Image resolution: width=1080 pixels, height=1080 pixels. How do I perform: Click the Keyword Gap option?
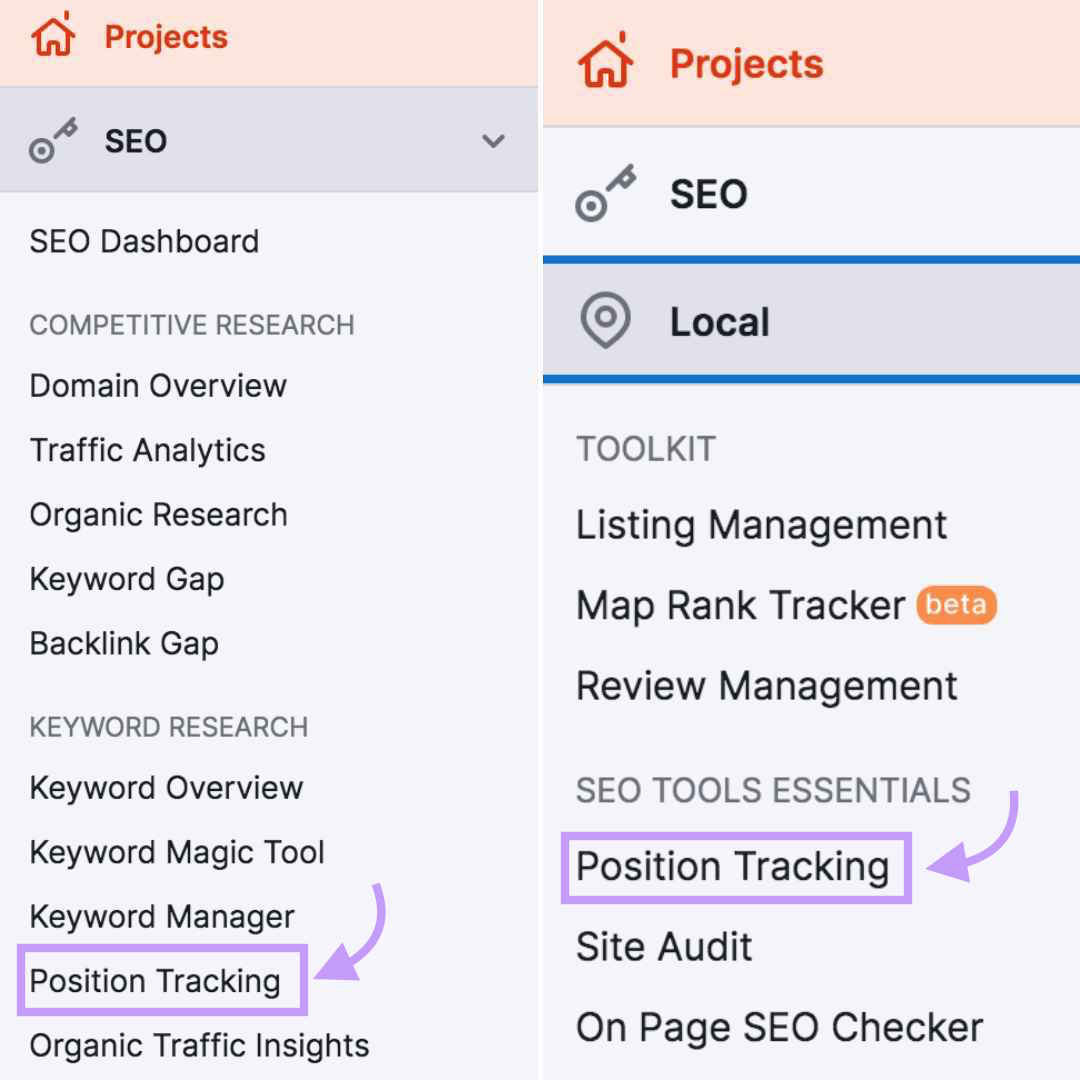[x=126, y=579]
